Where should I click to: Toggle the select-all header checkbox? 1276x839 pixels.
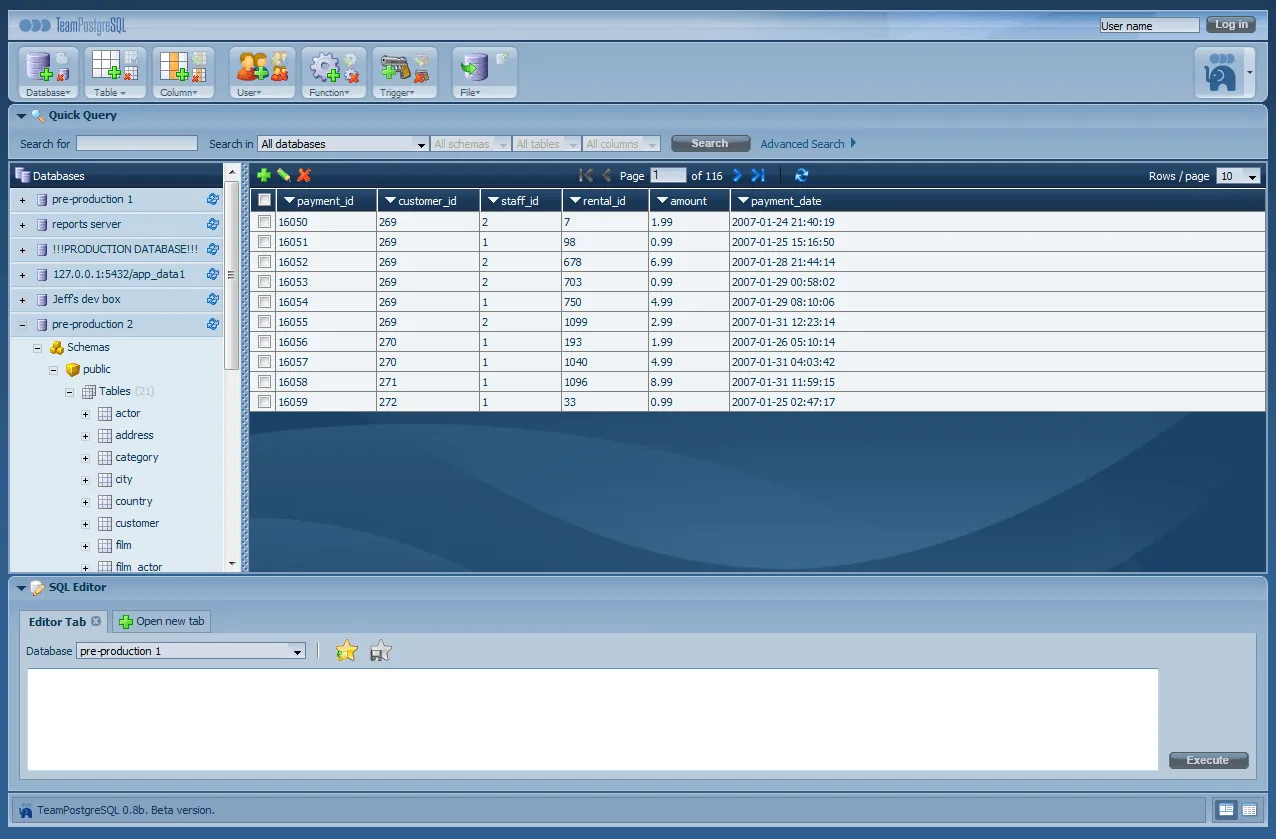[264, 200]
